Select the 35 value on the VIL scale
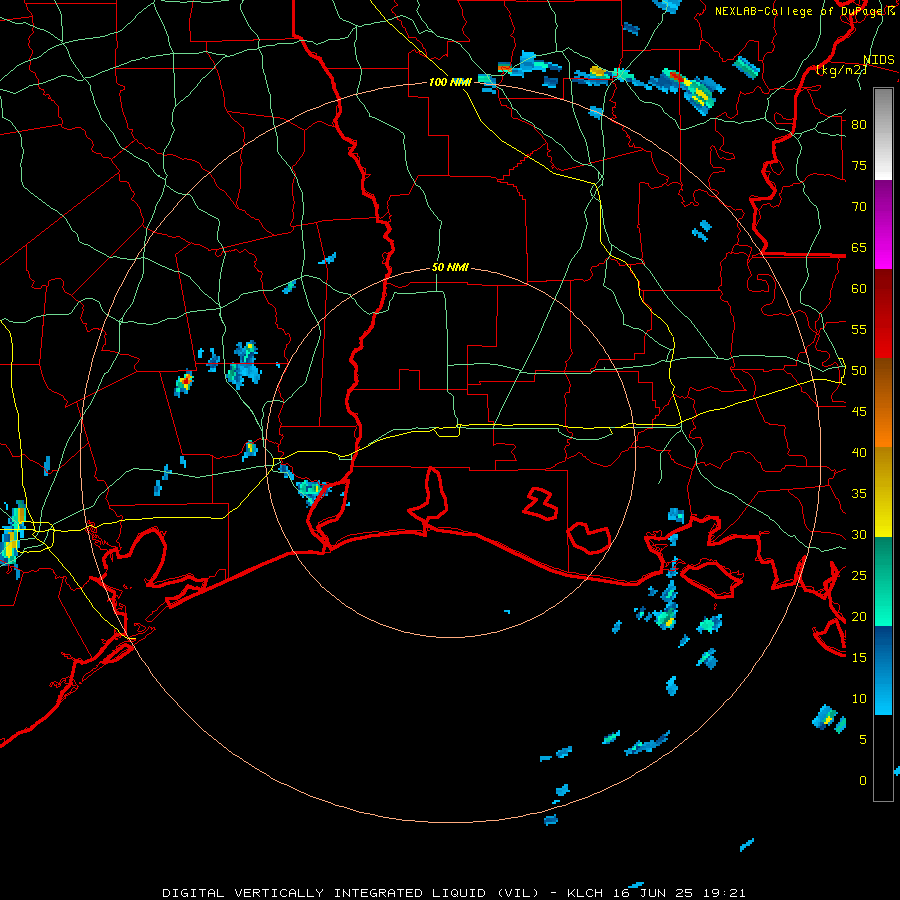The height and width of the screenshot is (900, 900). (x=859, y=494)
